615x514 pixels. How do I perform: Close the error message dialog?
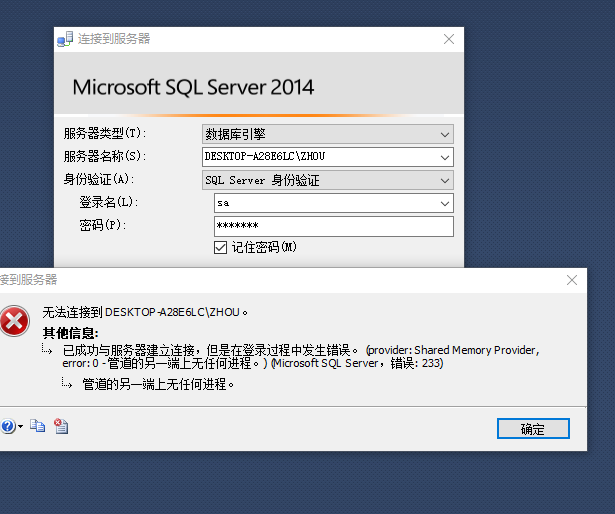click(572, 280)
